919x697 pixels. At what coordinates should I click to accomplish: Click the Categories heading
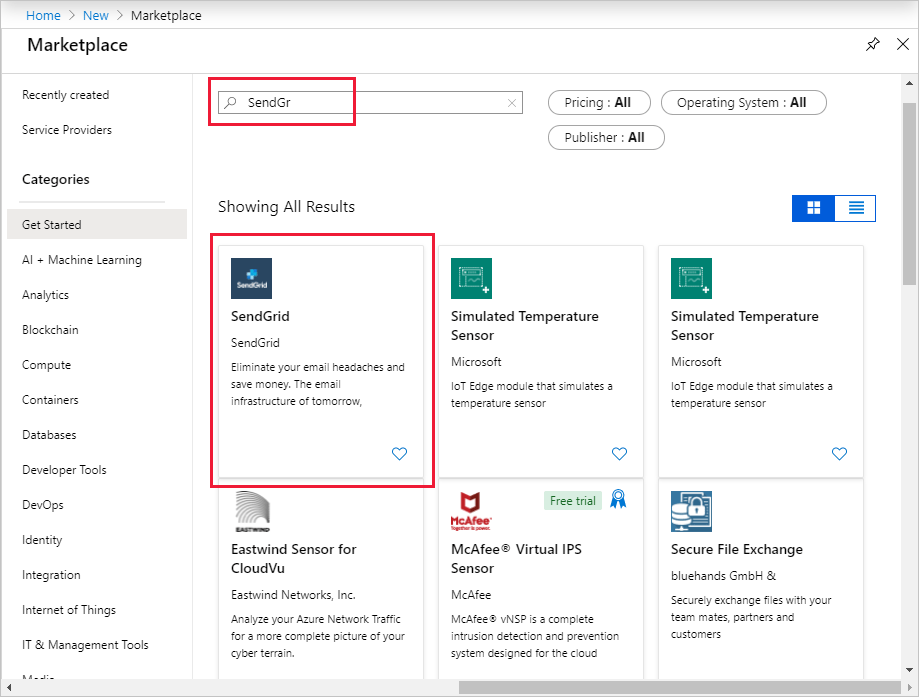click(x=56, y=179)
